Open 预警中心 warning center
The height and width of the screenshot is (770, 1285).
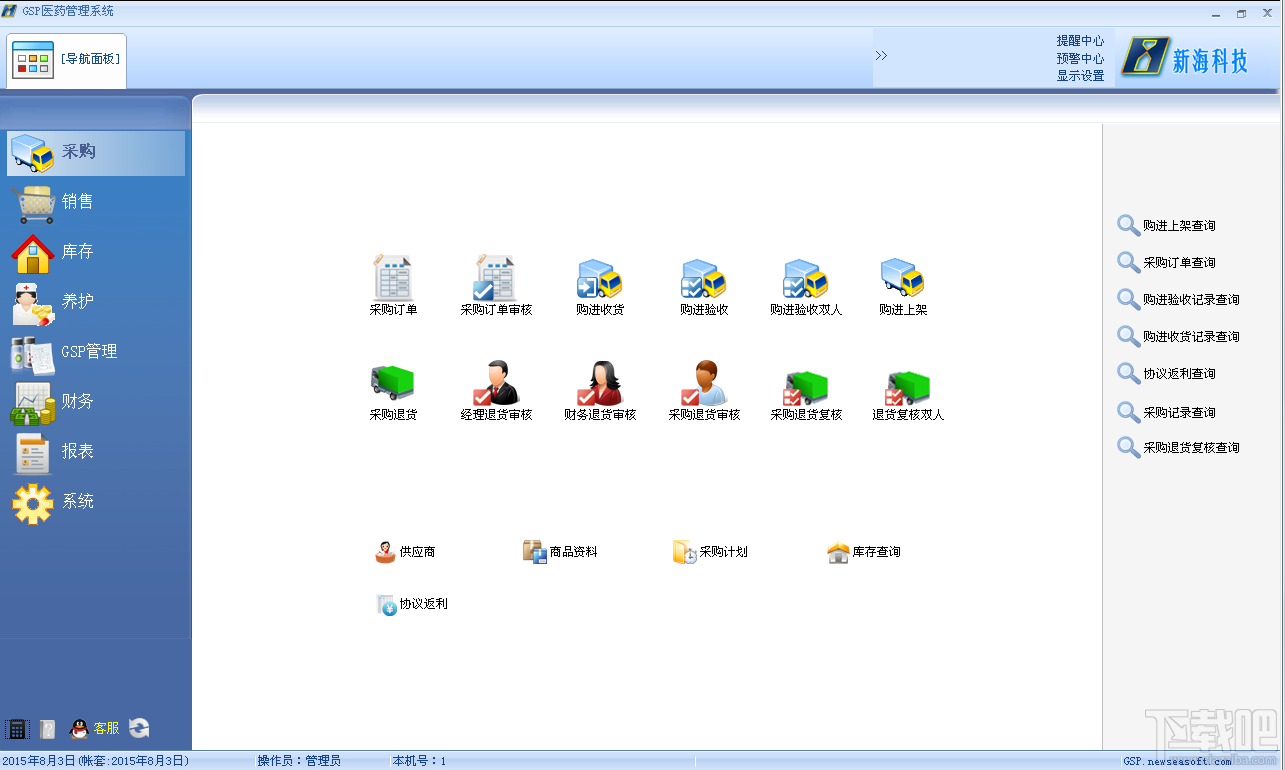(1081, 59)
